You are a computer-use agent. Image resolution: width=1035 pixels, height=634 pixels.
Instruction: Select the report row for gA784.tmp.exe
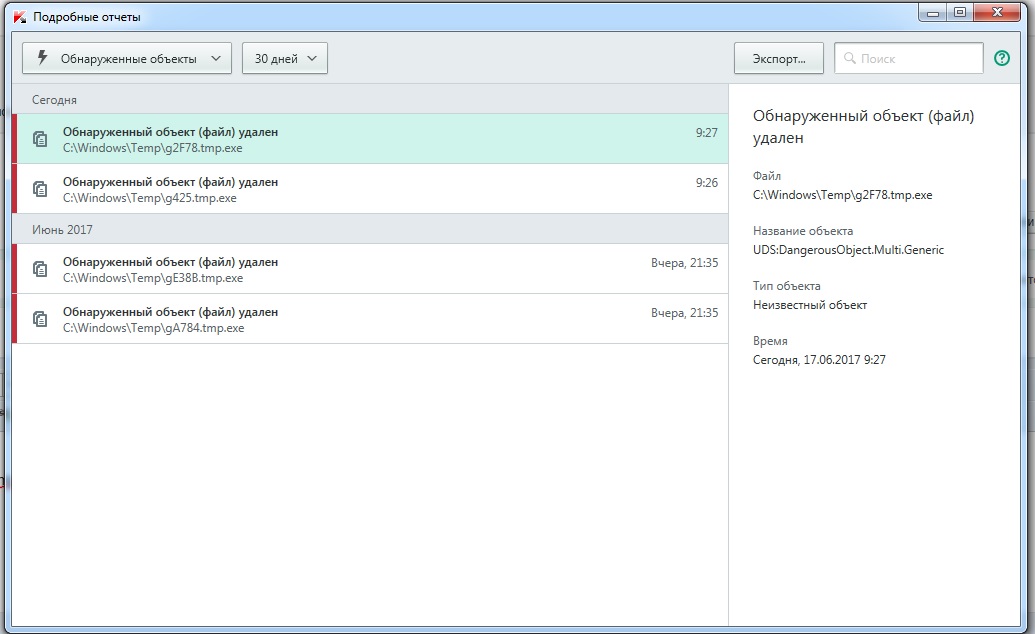click(370, 319)
